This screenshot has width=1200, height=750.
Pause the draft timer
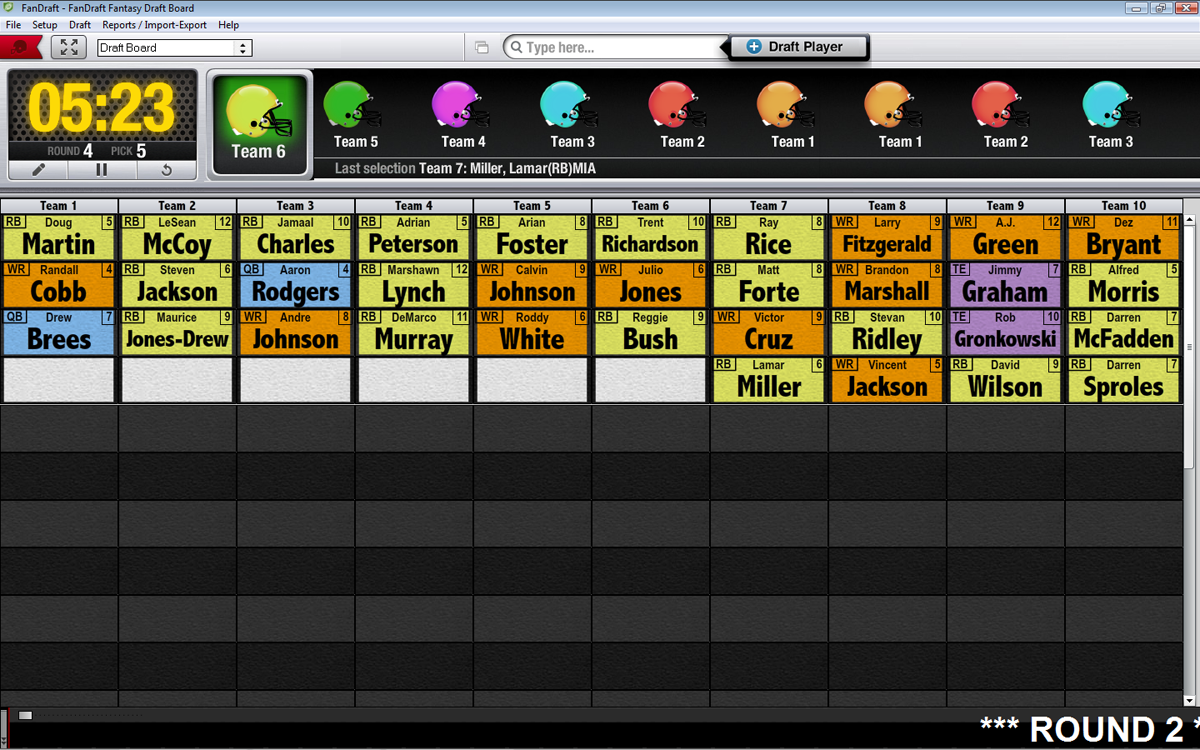pos(102,170)
